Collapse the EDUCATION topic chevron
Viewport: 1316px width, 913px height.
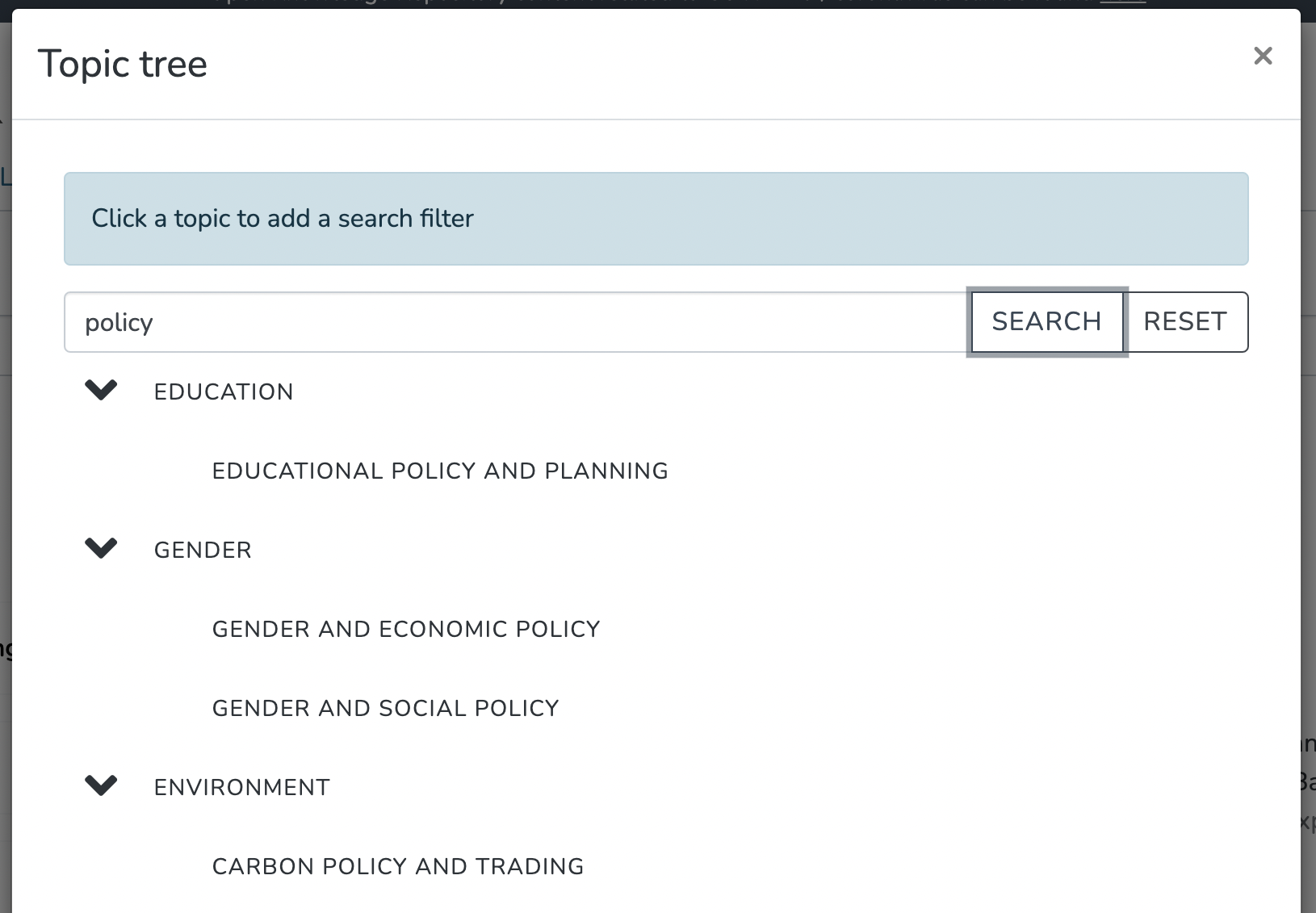101,391
